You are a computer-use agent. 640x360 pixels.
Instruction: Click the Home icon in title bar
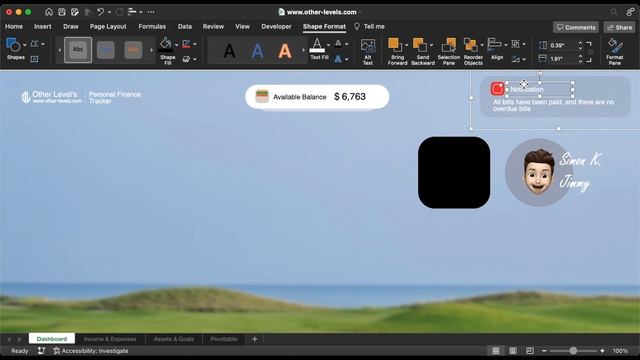(49, 12)
